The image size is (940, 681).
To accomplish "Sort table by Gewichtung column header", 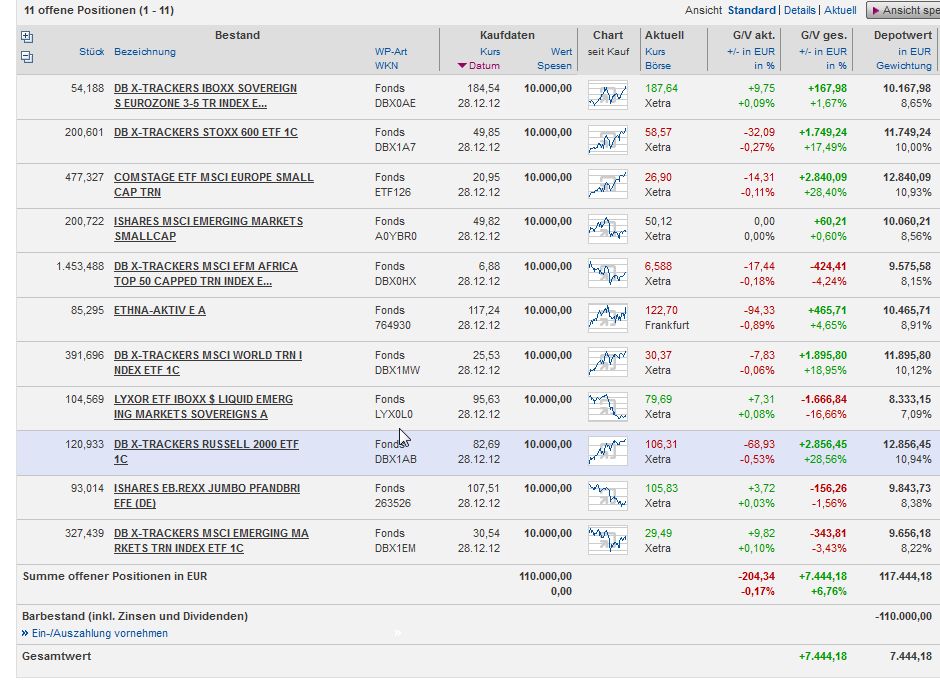I will coord(903,66).
